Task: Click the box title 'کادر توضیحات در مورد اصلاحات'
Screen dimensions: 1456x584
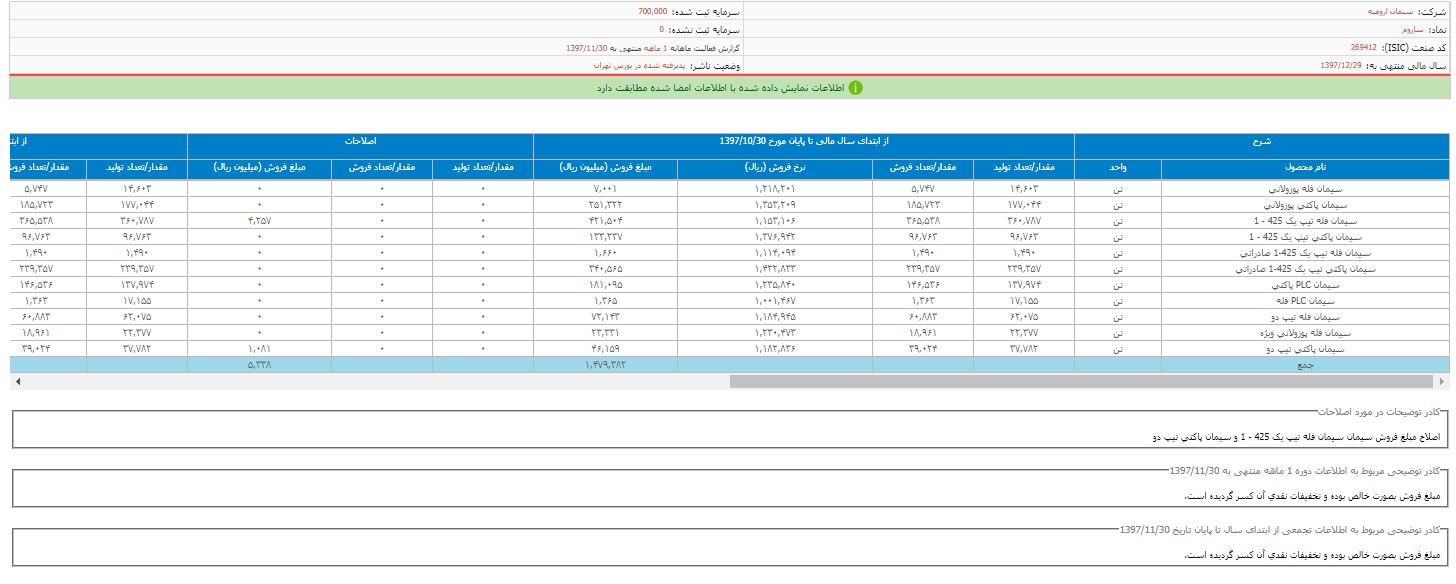Action: [1378, 411]
